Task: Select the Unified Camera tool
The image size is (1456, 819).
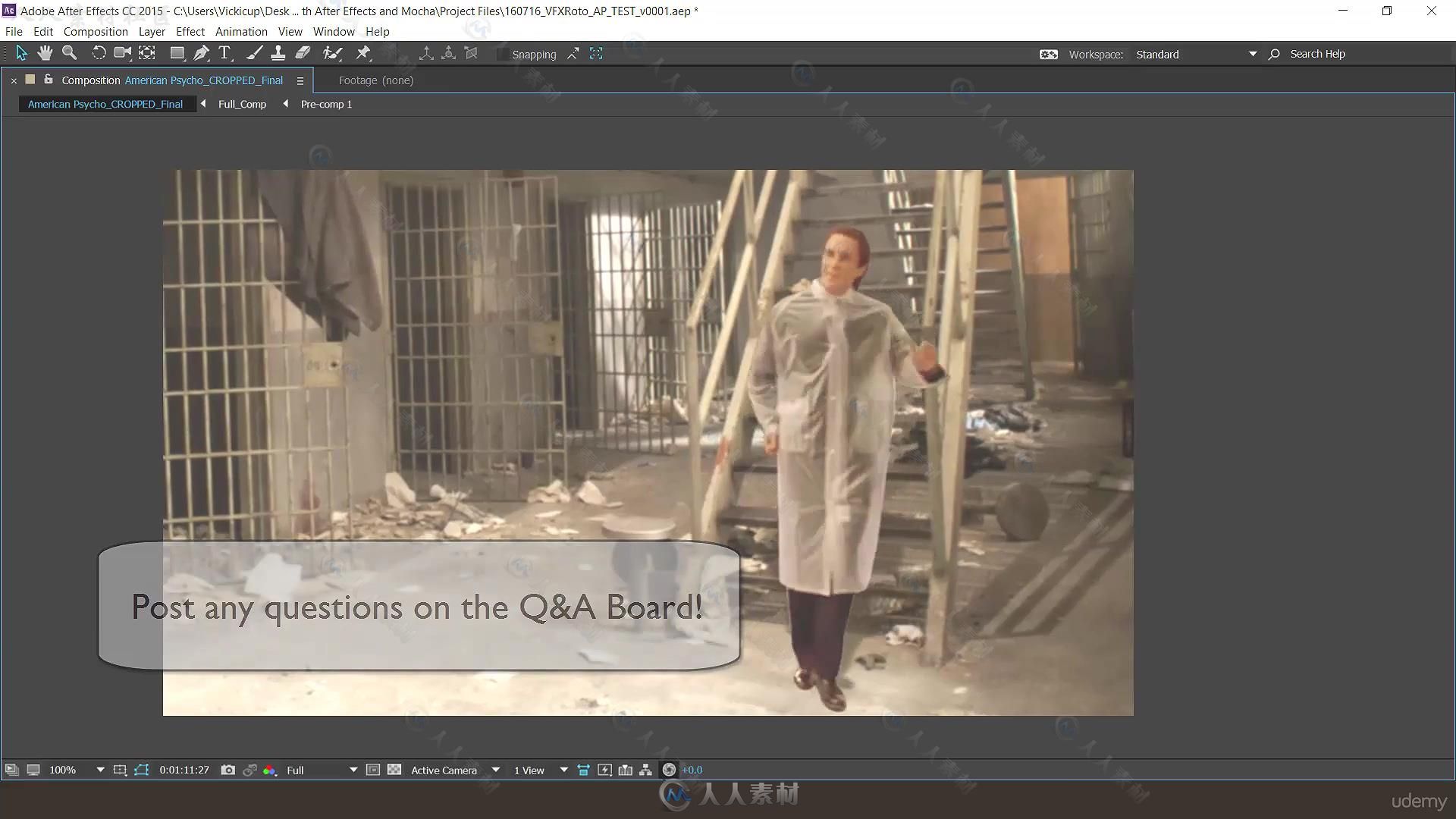Action: (122, 53)
